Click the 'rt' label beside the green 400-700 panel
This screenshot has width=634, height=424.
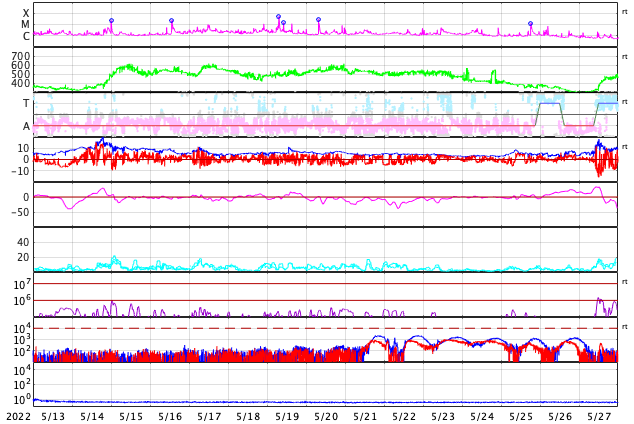coord(624,57)
